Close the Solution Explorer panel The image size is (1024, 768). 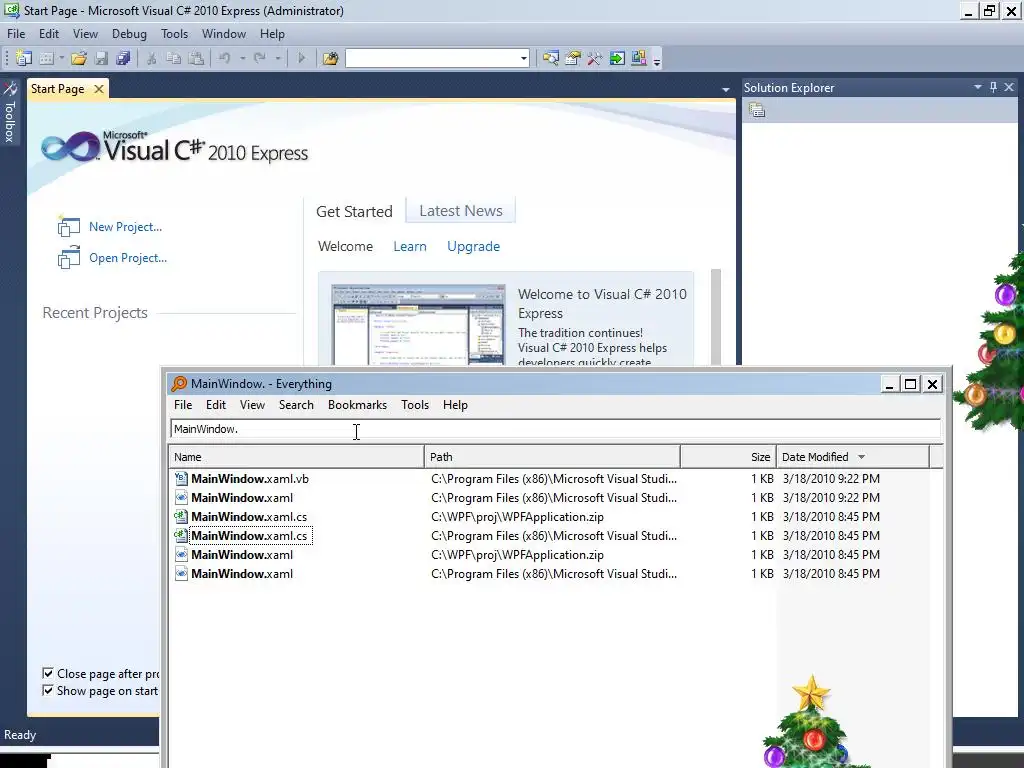1009,87
